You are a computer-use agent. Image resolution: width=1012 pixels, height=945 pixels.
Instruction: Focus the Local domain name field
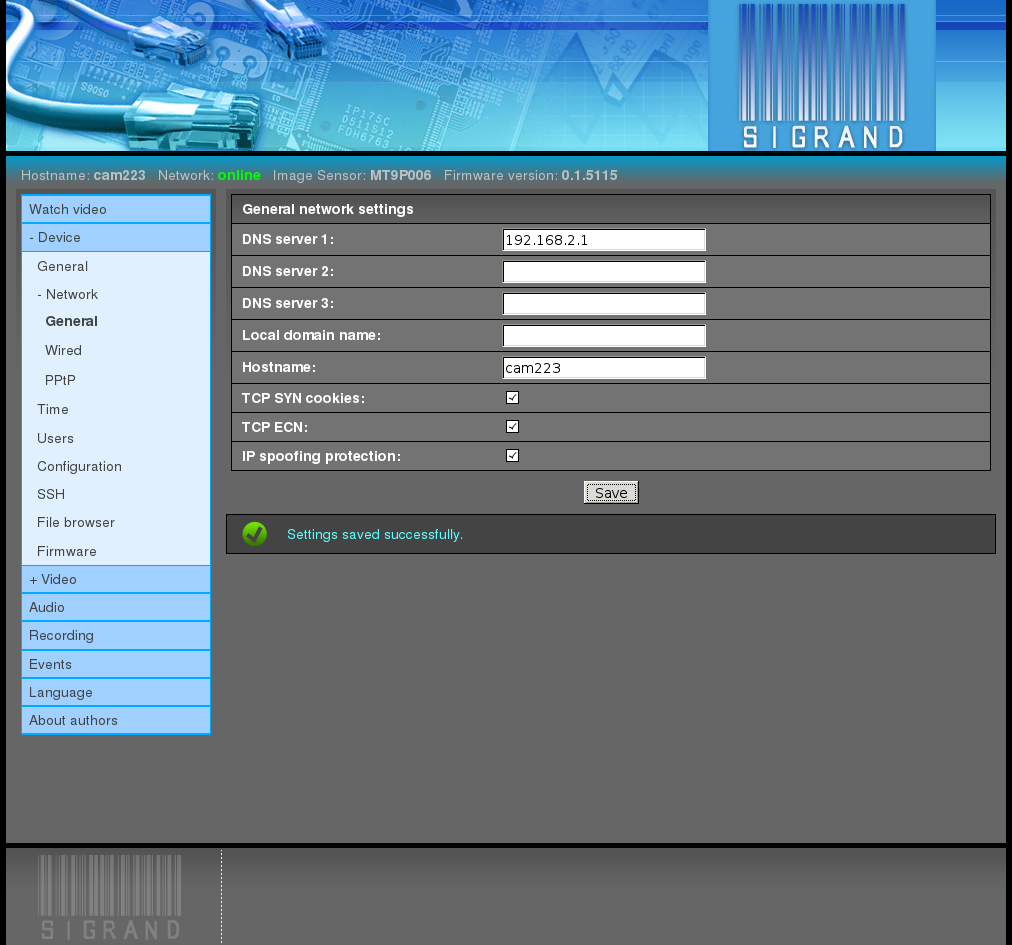pos(604,336)
